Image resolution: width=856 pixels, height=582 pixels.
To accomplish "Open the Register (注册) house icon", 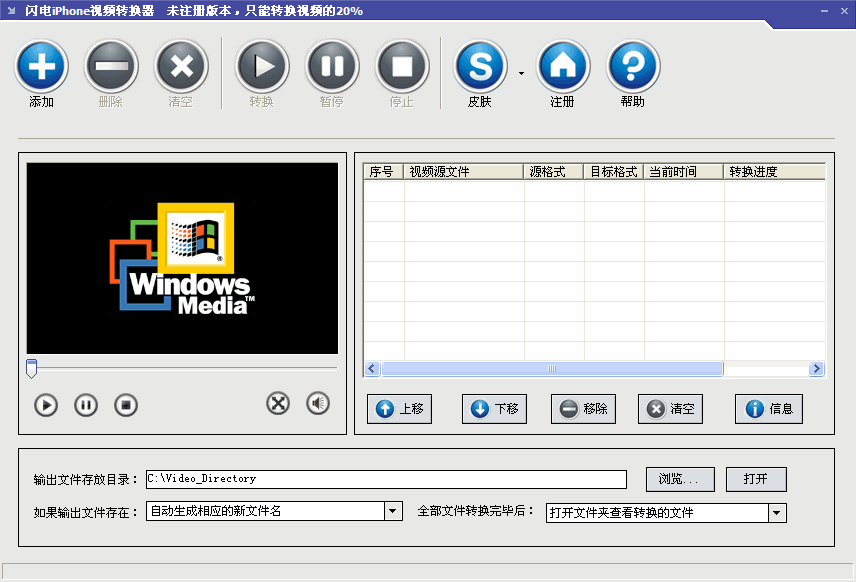I will coord(563,67).
